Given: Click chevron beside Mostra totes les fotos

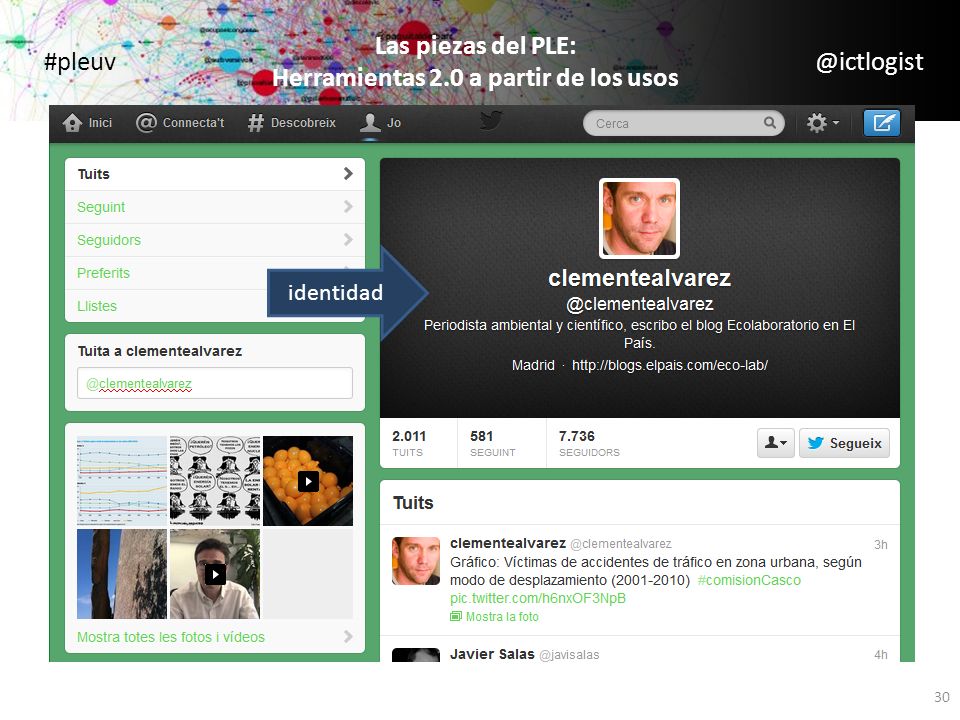Looking at the screenshot, I should (x=348, y=637).
